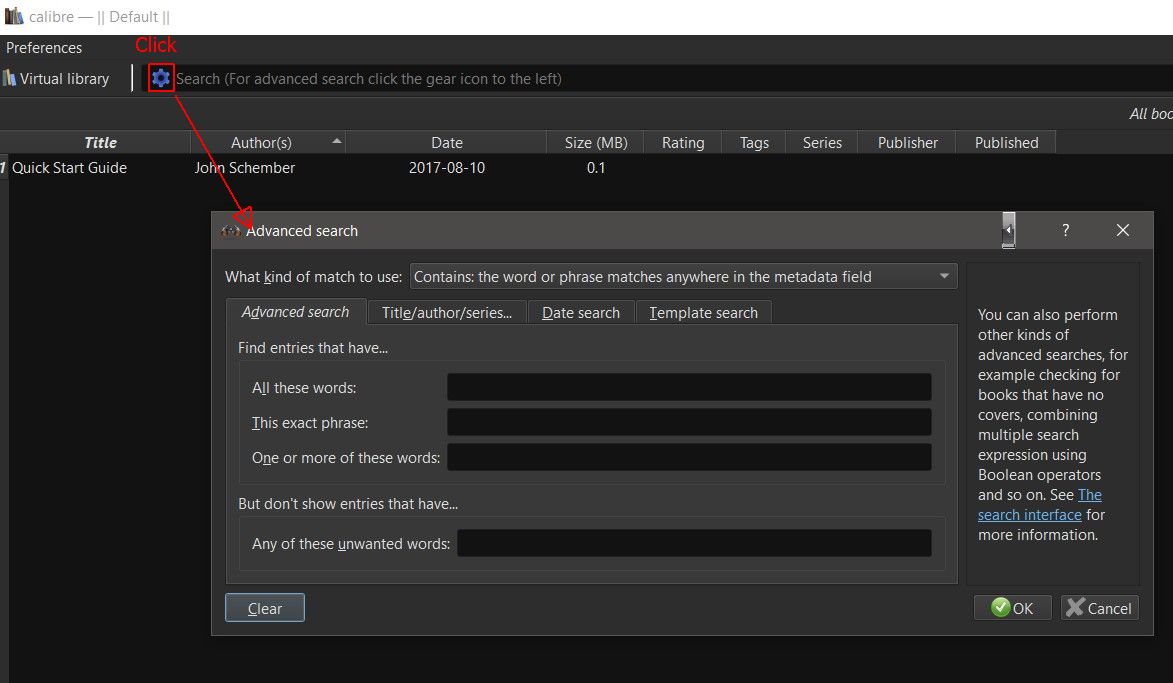The image size is (1173, 683).
Task: Click row number 1 header
Action: [4, 168]
